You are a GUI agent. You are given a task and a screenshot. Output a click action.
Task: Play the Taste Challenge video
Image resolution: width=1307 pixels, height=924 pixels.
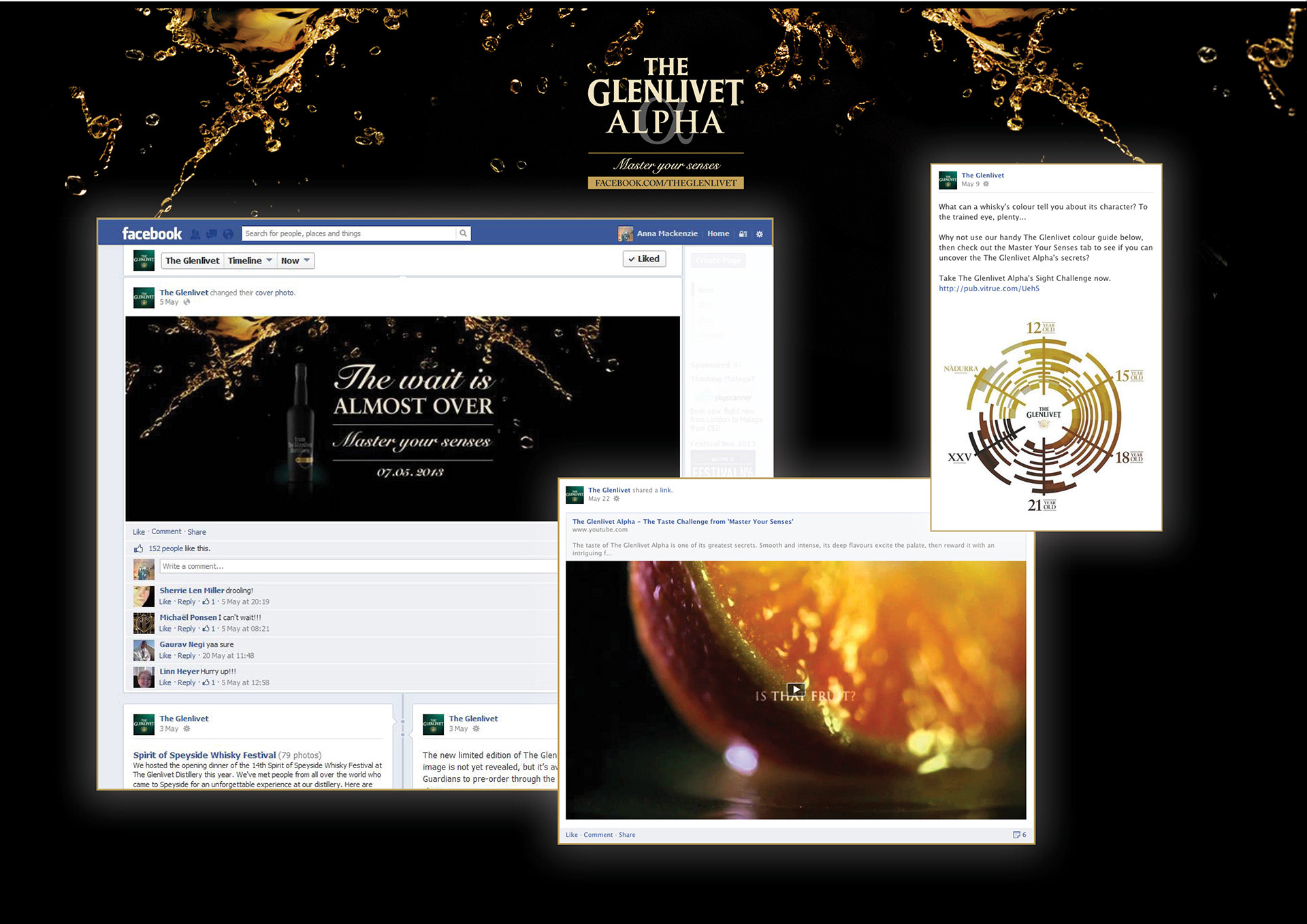tap(795, 689)
